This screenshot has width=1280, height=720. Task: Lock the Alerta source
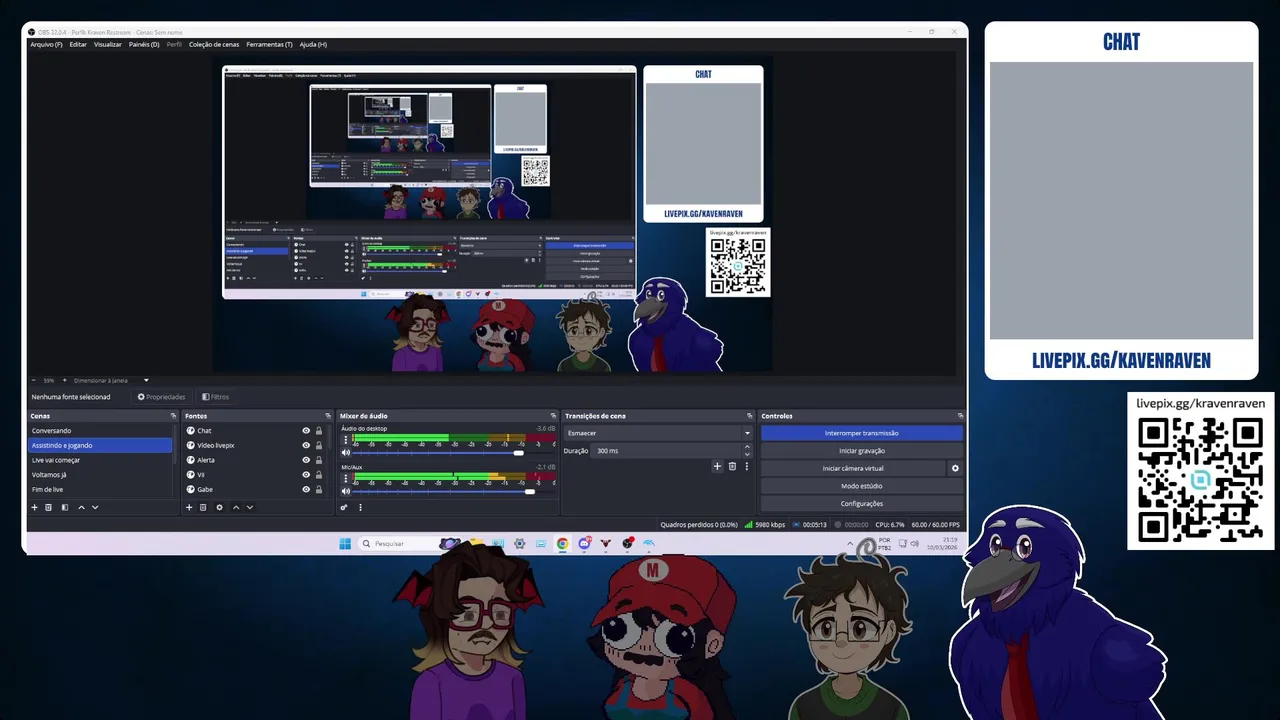319,460
